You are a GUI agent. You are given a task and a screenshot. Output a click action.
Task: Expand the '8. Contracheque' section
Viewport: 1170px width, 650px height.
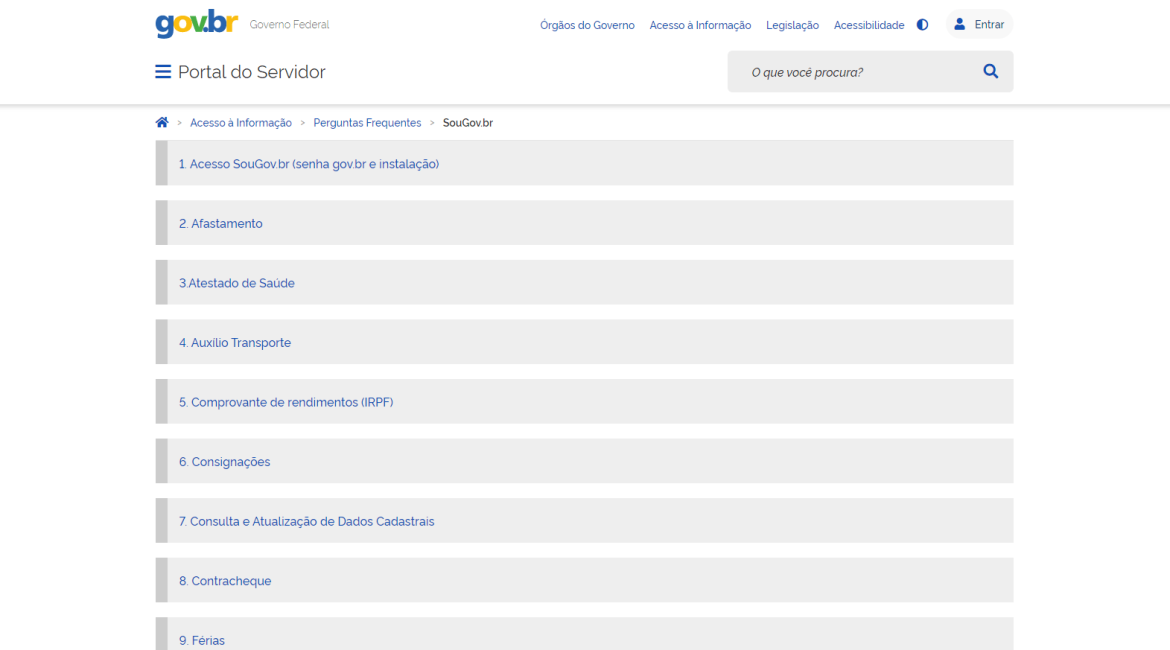click(225, 581)
